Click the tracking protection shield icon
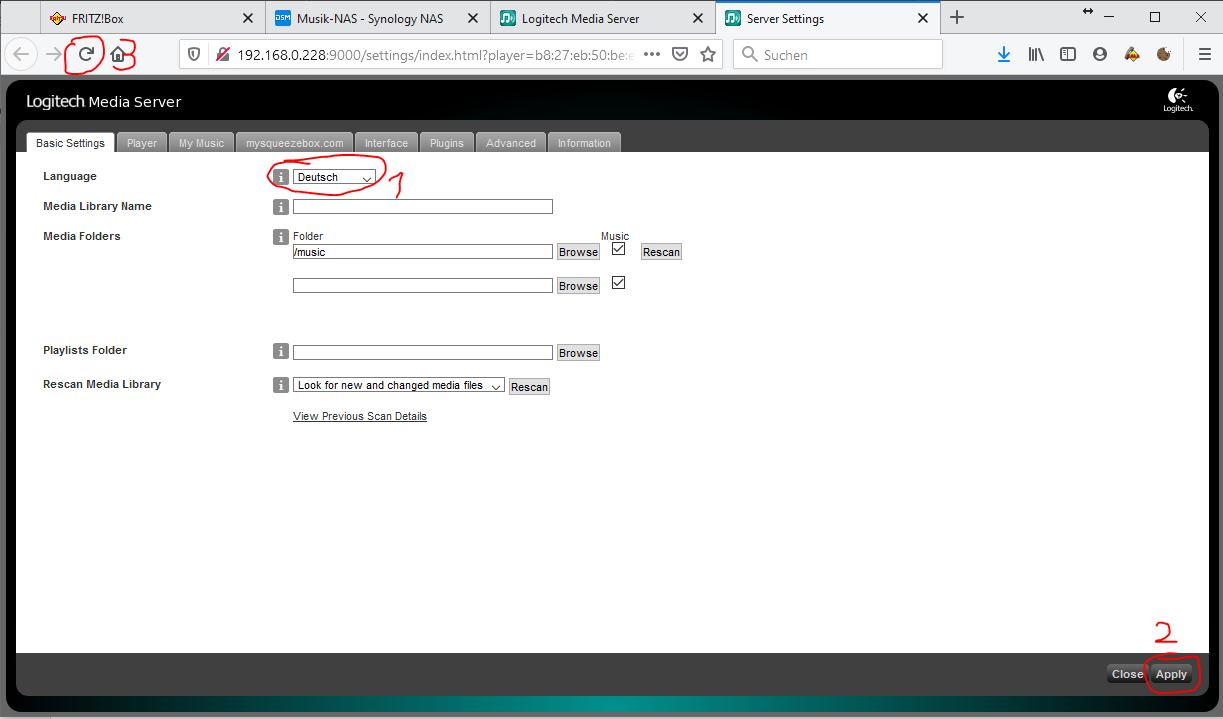The height and width of the screenshot is (719, 1223). (194, 55)
